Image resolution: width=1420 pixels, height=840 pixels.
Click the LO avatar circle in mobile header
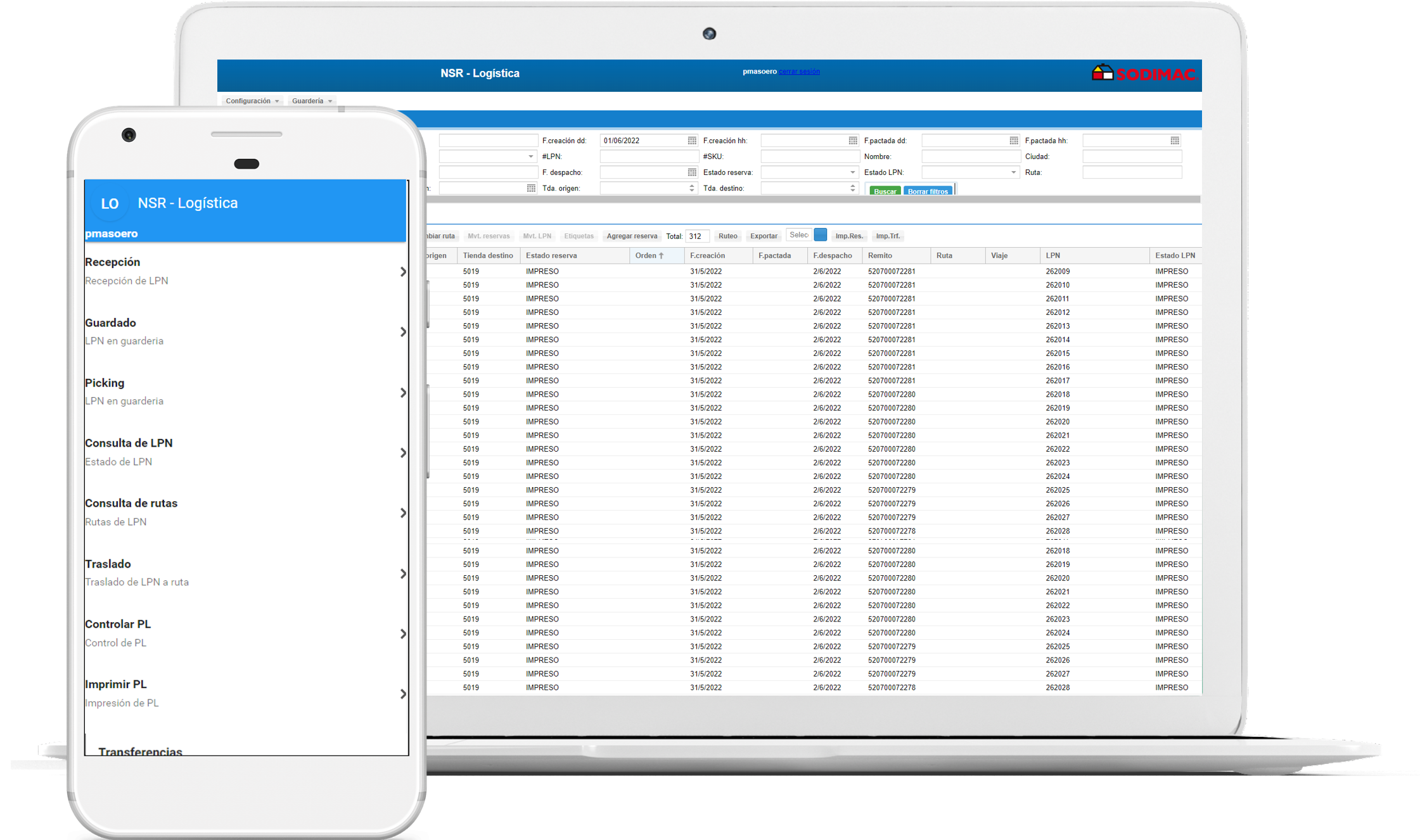point(110,203)
